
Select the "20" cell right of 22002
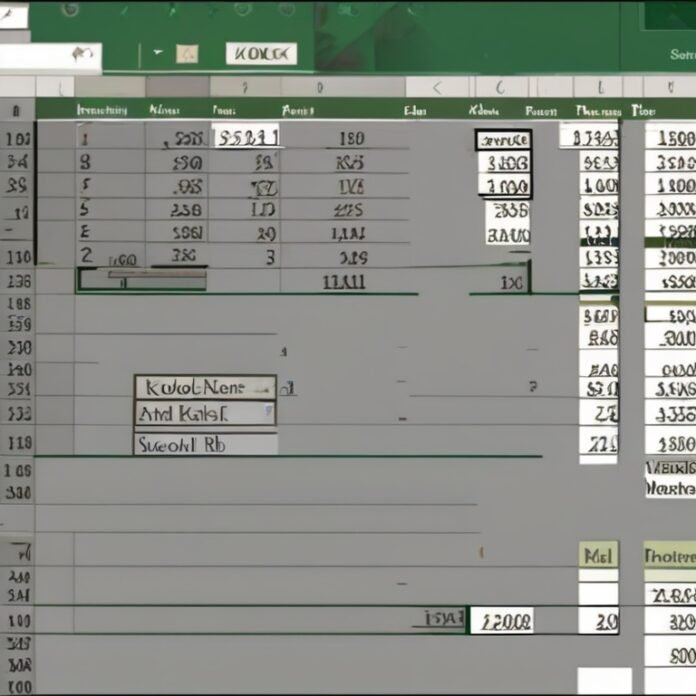(598, 621)
